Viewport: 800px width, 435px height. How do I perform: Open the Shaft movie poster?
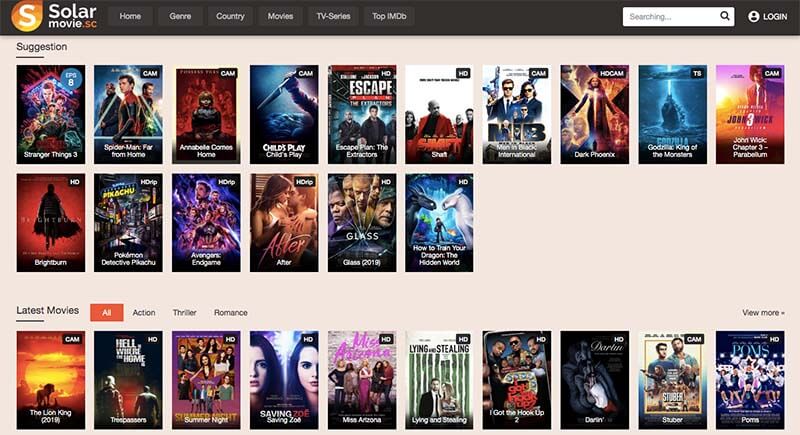[439, 114]
